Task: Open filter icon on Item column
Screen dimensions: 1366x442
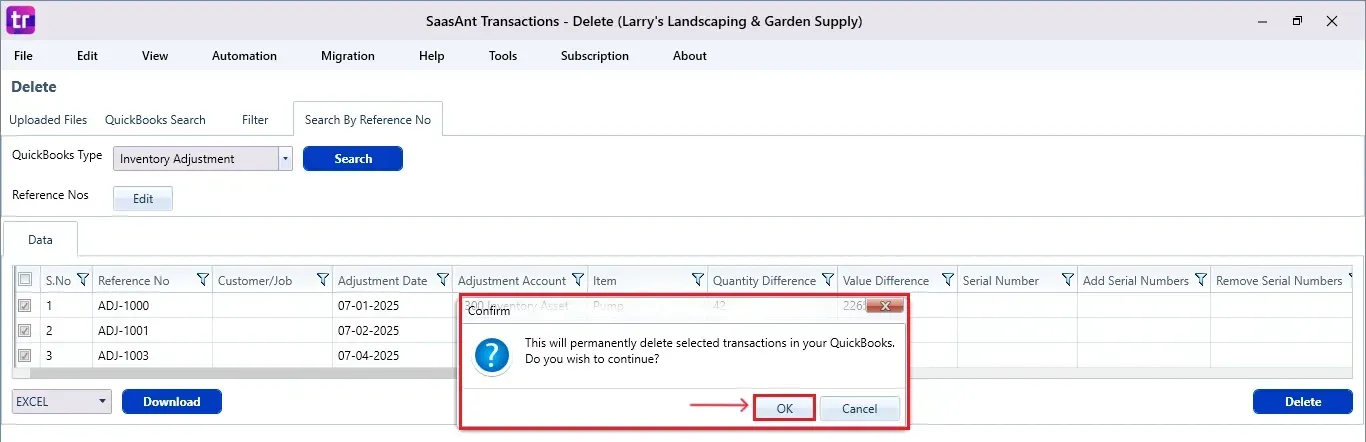Action: pyautogui.click(x=698, y=280)
